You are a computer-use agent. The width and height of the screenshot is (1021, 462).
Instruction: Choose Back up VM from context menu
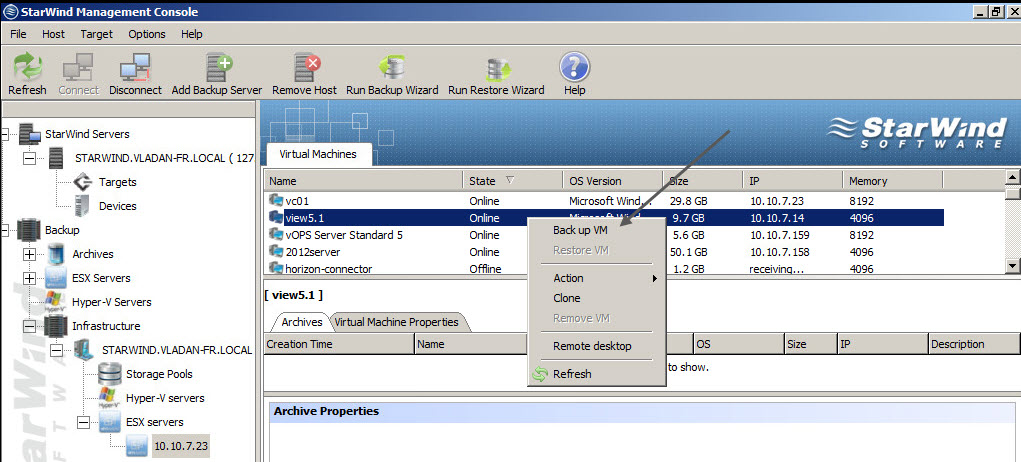580,230
